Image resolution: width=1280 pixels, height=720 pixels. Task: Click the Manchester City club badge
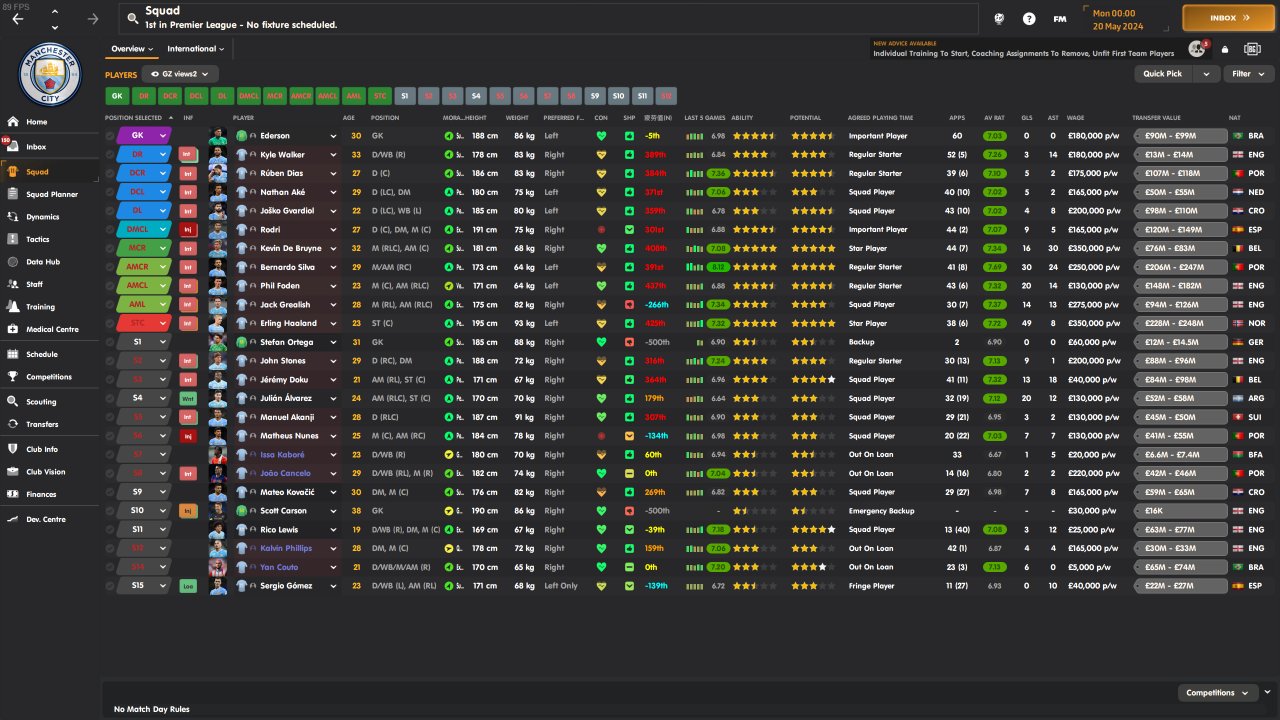pos(50,74)
